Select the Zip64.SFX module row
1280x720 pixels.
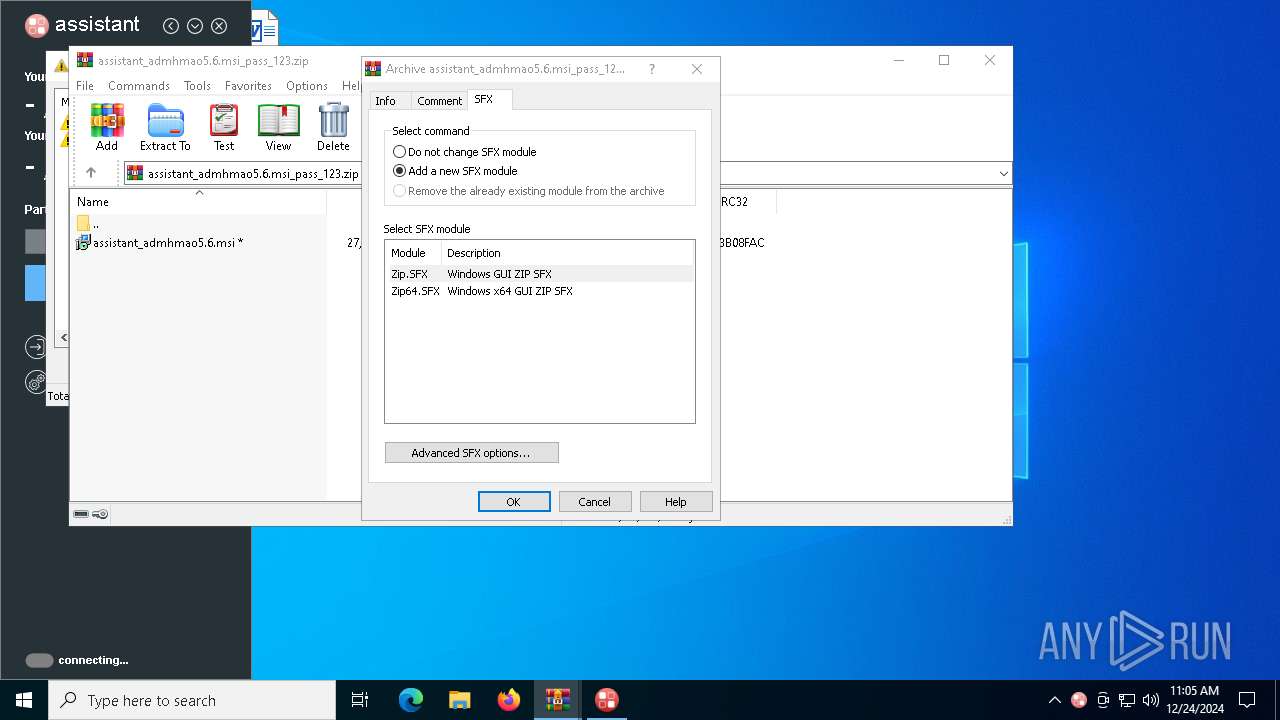pyautogui.click(x=540, y=291)
